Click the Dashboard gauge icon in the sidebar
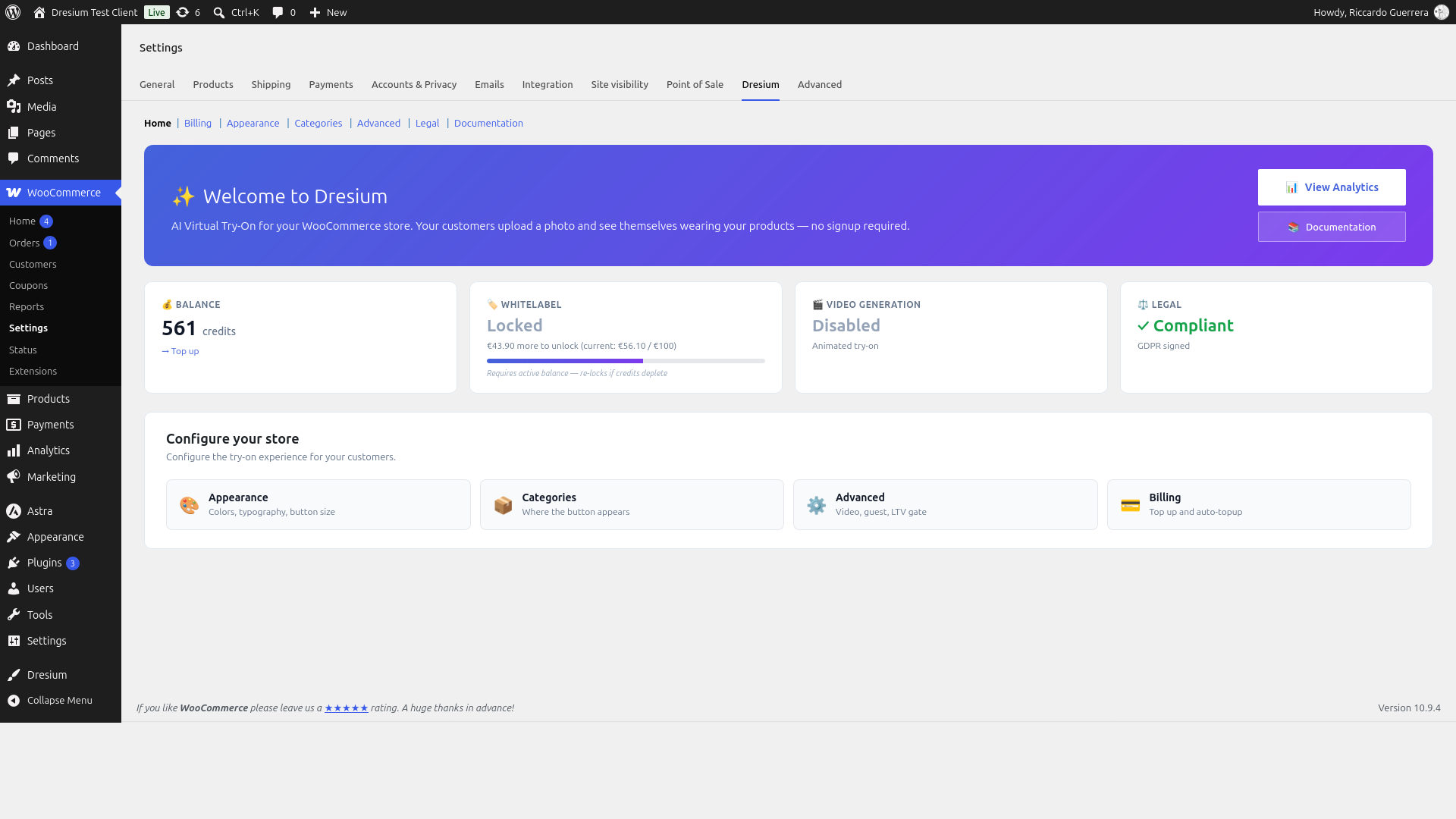 coord(14,46)
